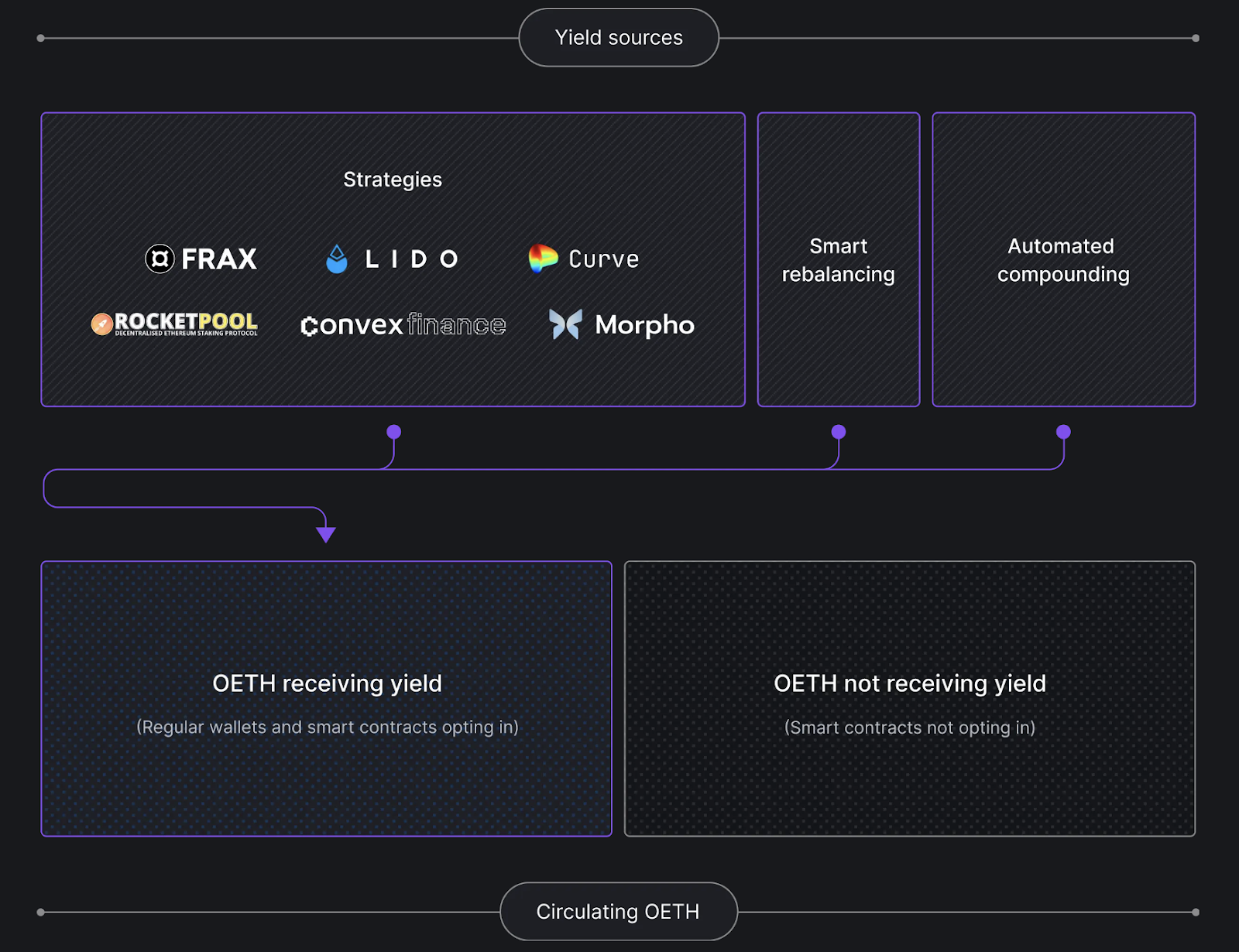Click the Morpho butterfly logo icon

[x=565, y=324]
